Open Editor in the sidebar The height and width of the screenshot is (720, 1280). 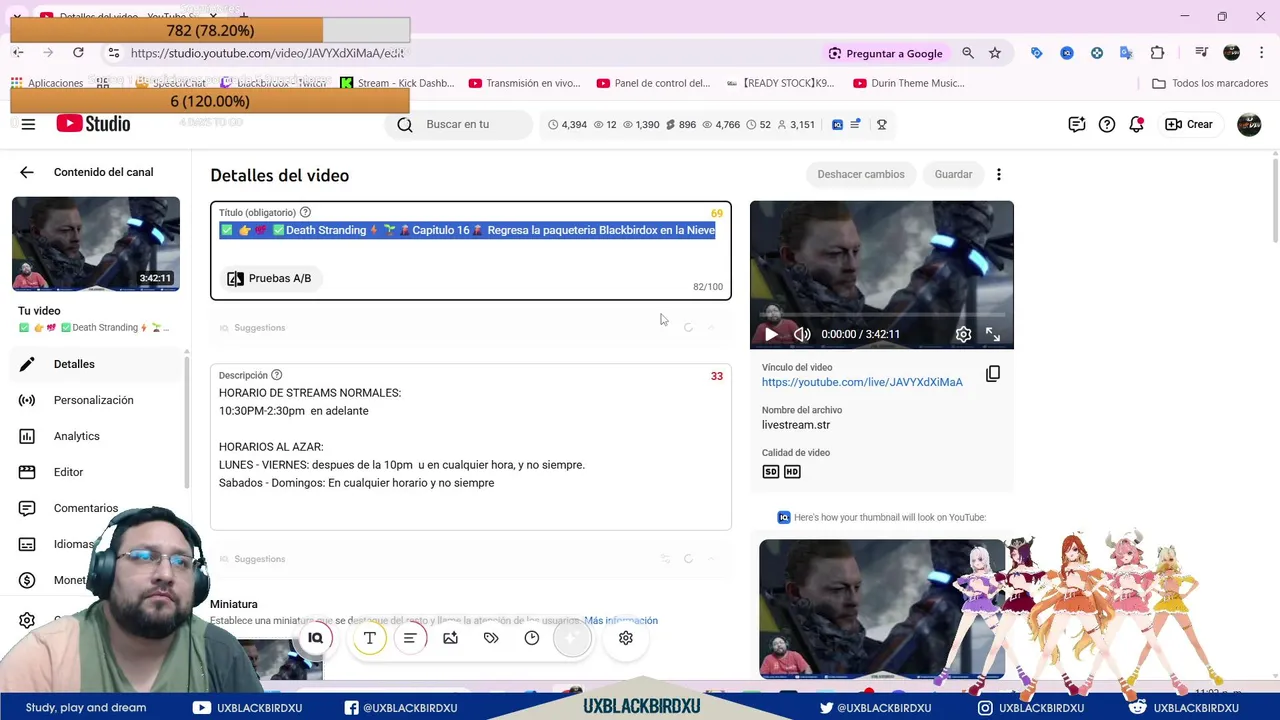pos(95,472)
